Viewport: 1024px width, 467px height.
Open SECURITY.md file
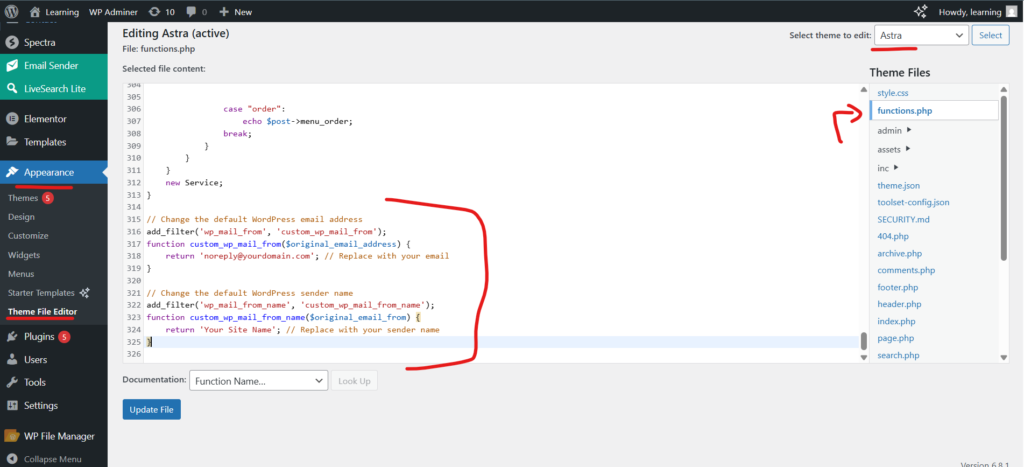point(903,219)
